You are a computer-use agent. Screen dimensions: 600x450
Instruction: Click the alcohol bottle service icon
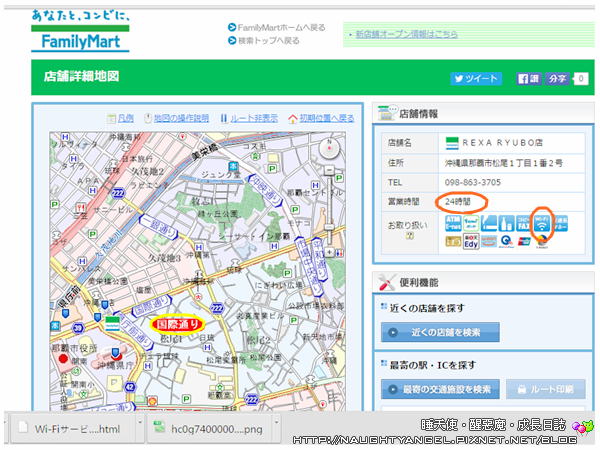(506, 223)
